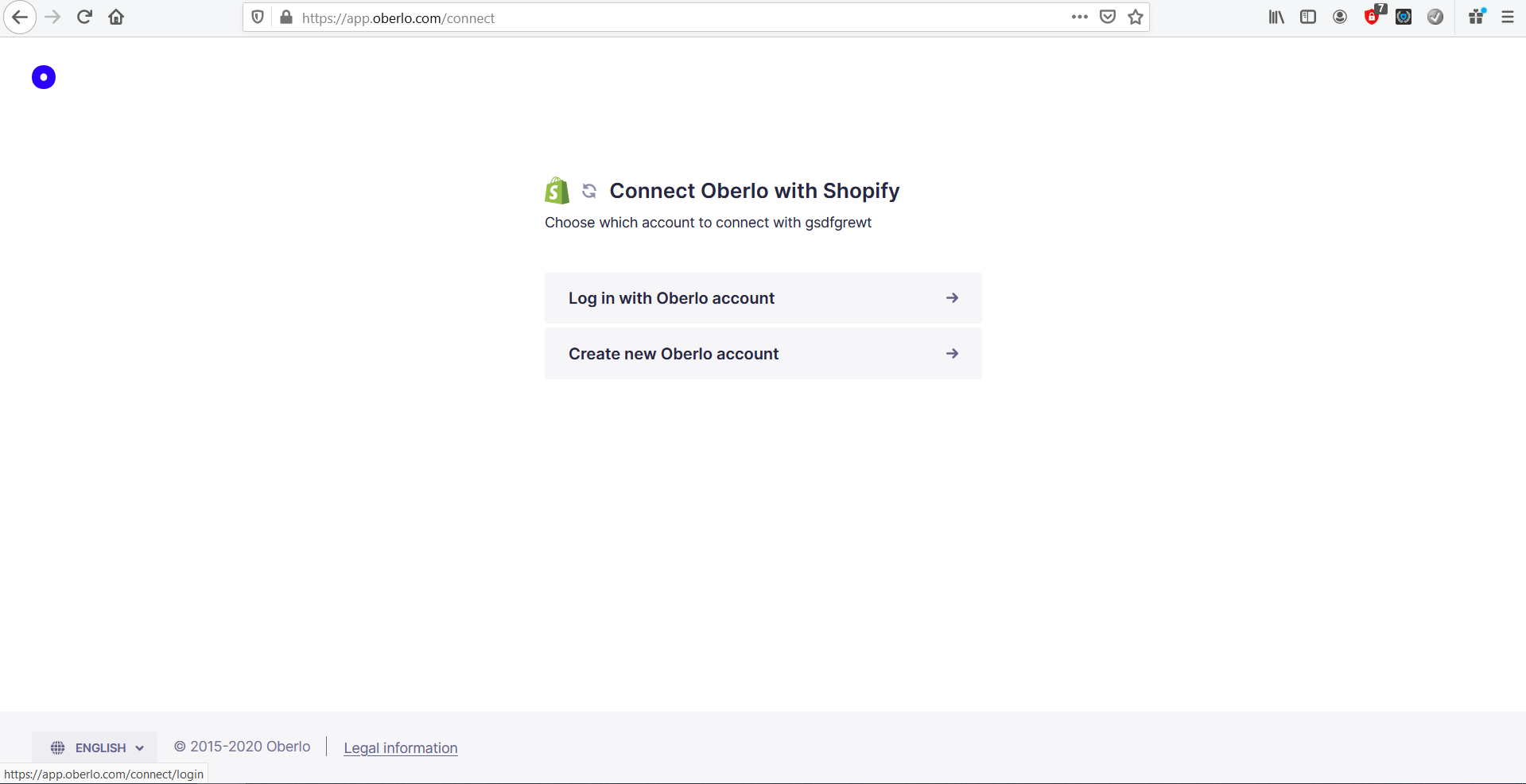The height and width of the screenshot is (784, 1526).
Task: Open the Library bookmarks panel
Action: click(x=1276, y=17)
